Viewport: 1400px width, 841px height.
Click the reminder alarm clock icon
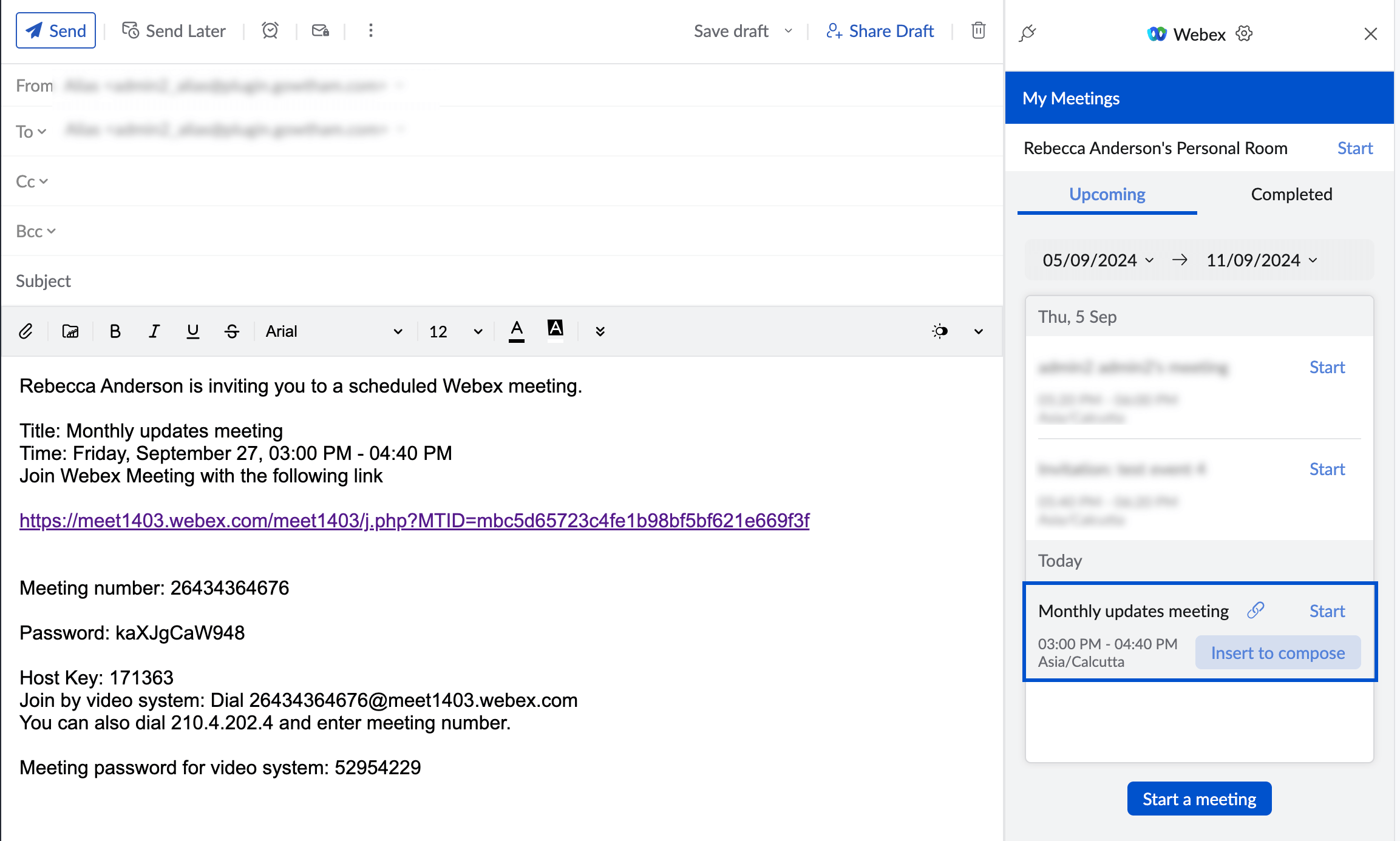270,30
